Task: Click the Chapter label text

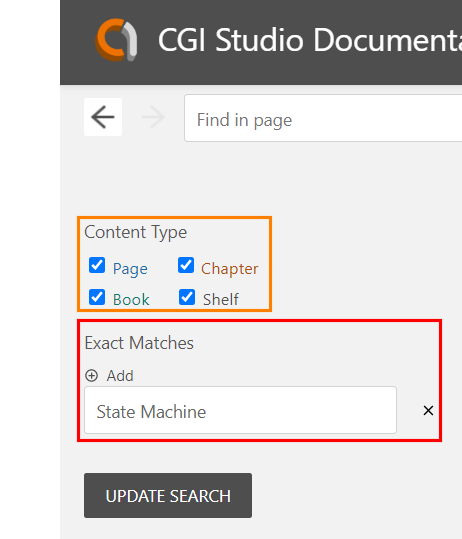Action: click(x=230, y=269)
